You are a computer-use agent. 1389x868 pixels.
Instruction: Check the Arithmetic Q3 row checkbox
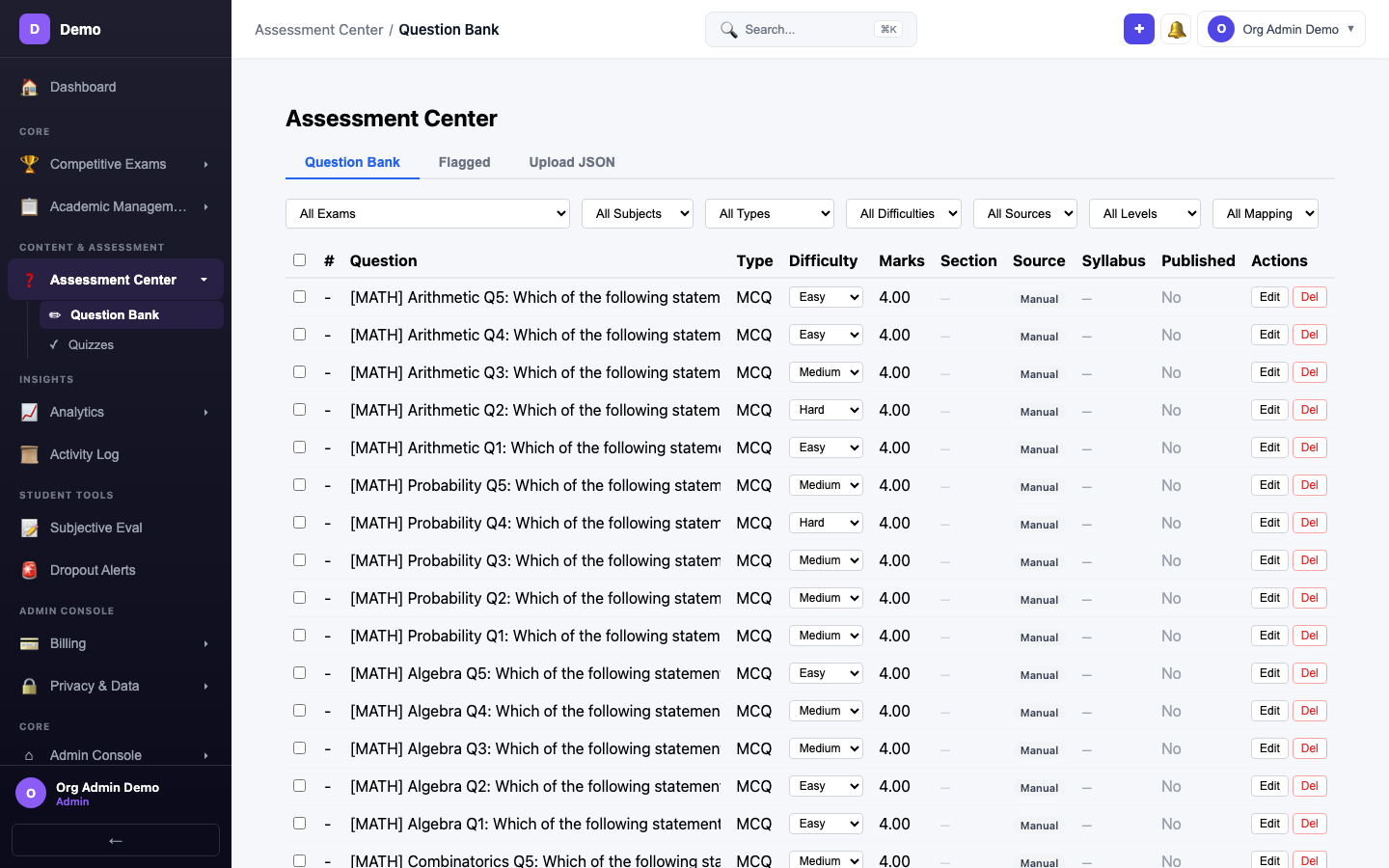tap(299, 371)
